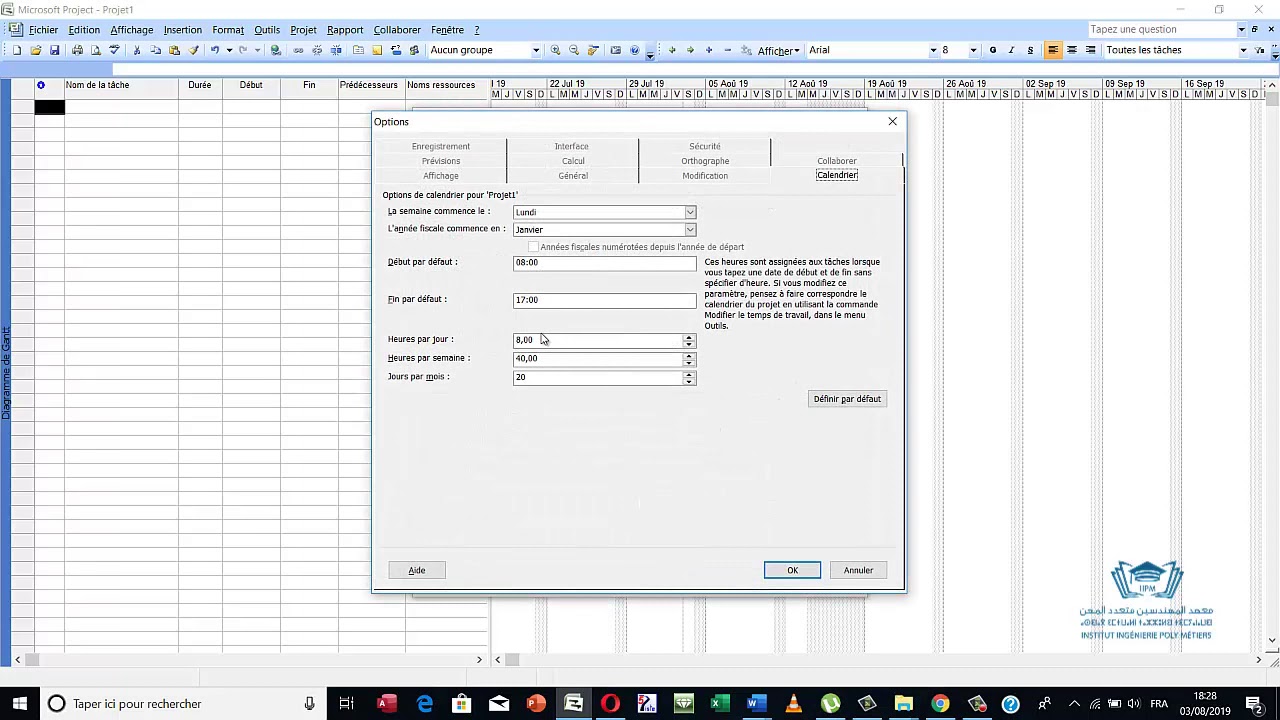Open the Arial font dropdown

933,50
